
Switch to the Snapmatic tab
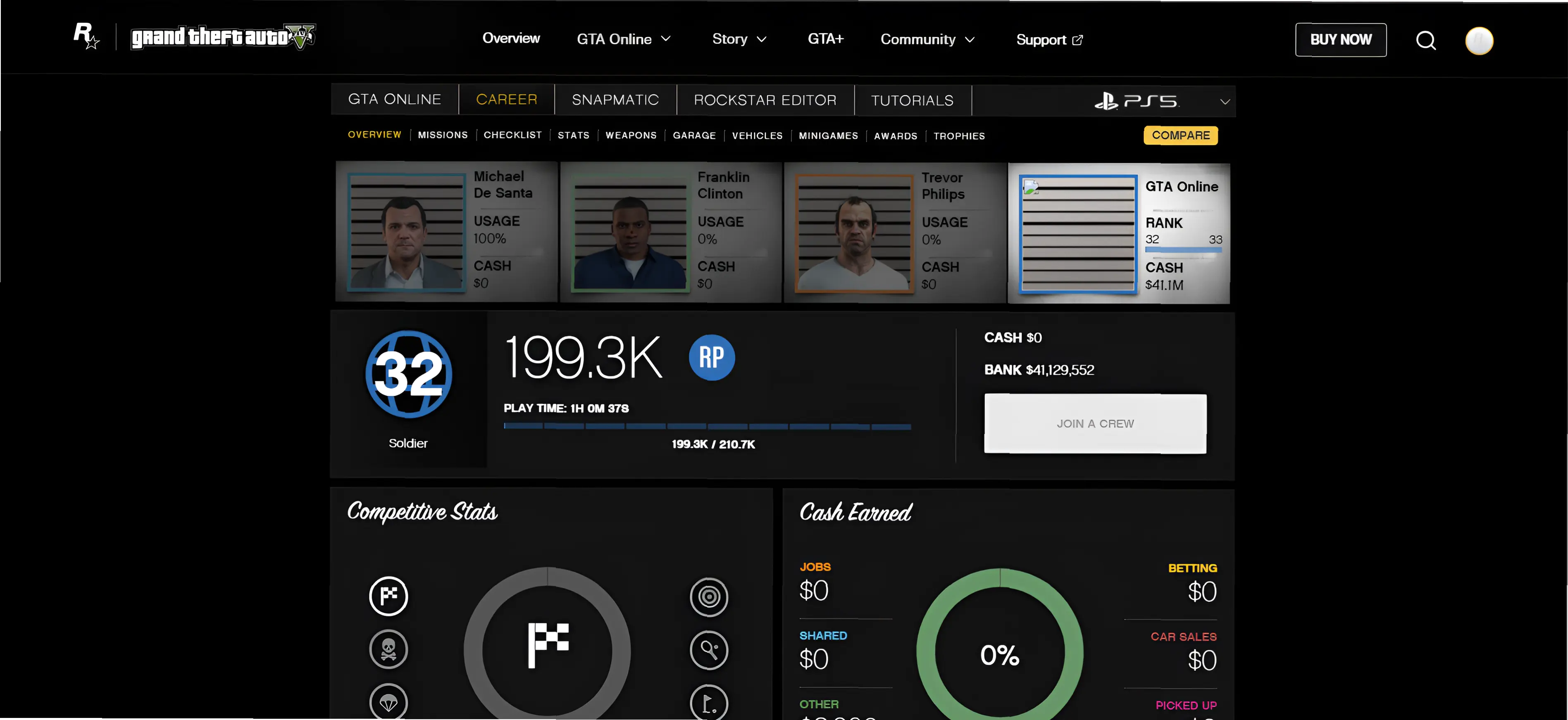(x=615, y=100)
